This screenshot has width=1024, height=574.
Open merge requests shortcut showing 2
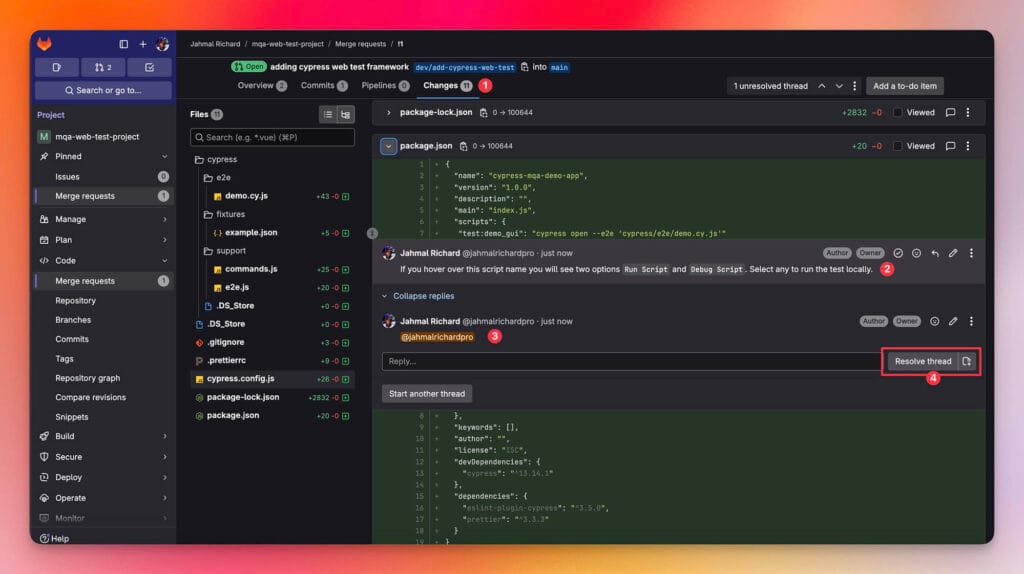pos(103,67)
